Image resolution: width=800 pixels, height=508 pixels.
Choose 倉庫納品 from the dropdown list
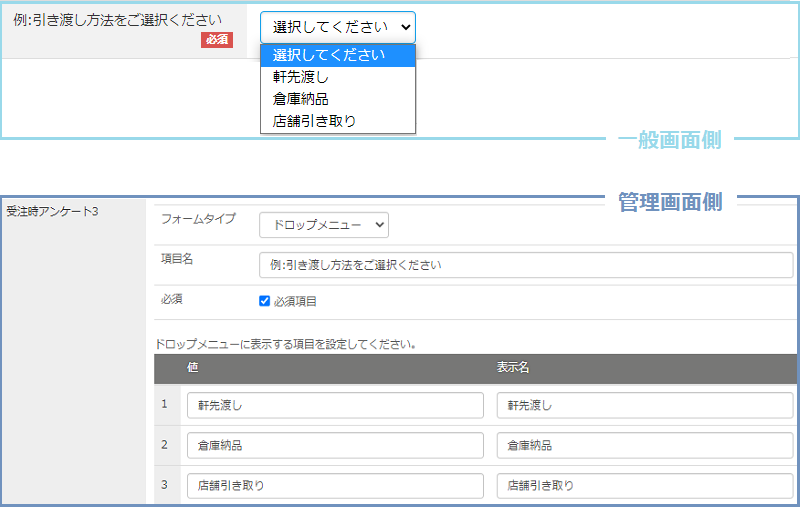(x=338, y=99)
